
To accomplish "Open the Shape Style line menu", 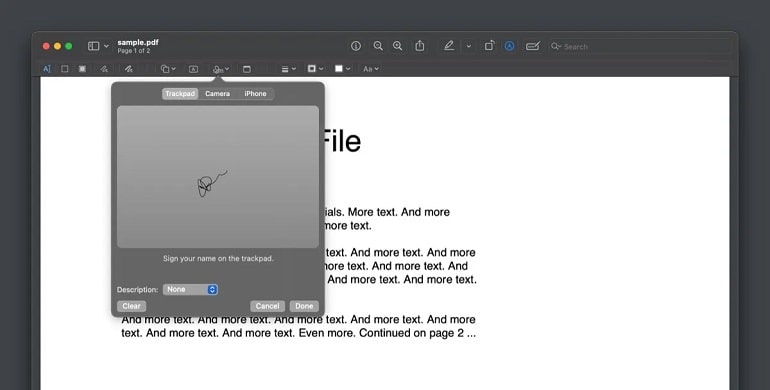I will point(288,69).
